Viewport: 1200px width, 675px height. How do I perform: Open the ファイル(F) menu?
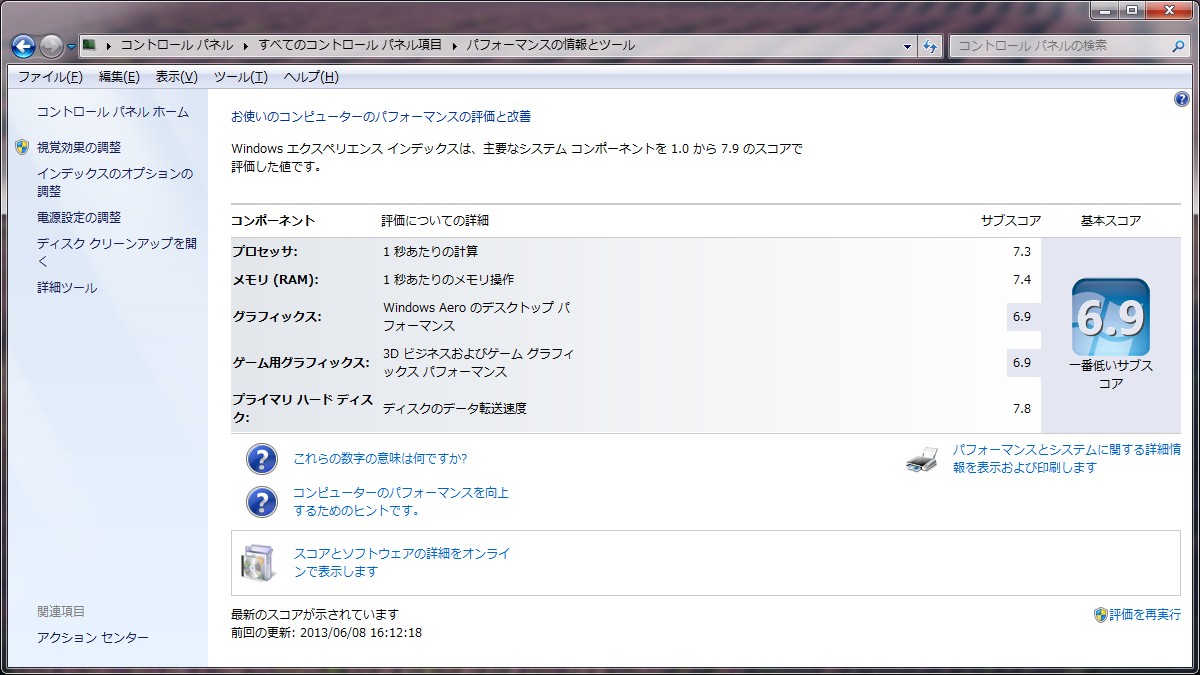(50, 77)
